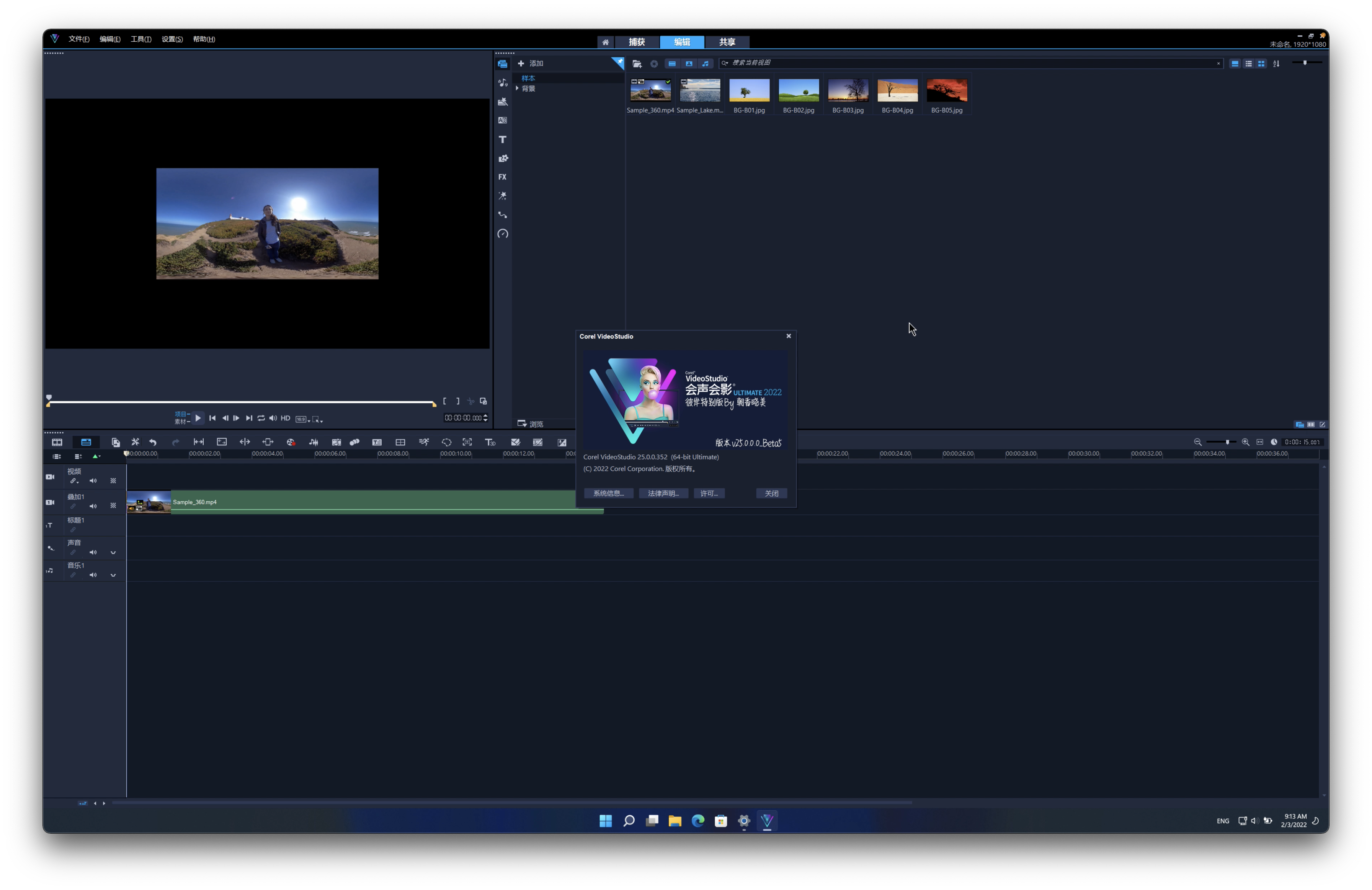Toggle audio files visibility in library
The width and height of the screenshot is (1372, 890).
click(706, 64)
